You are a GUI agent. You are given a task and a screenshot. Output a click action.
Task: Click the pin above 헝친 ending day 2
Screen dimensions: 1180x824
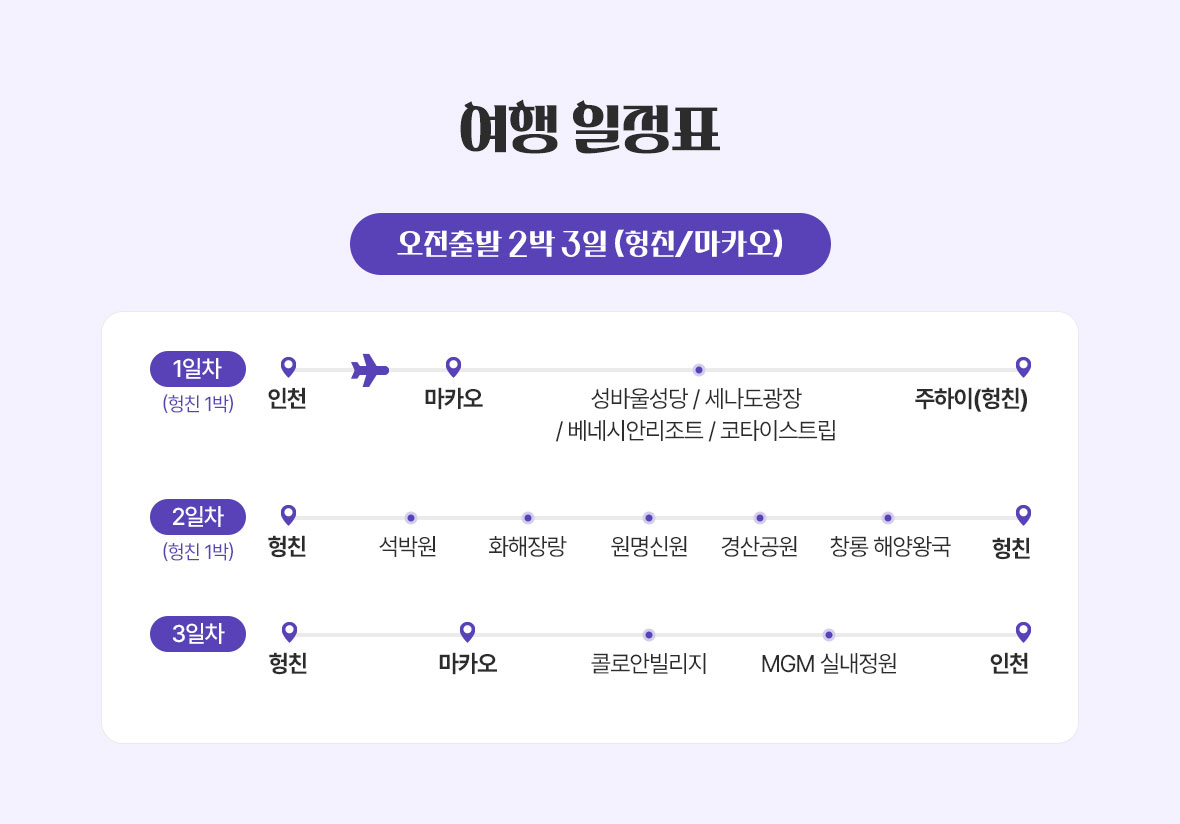[1023, 515]
